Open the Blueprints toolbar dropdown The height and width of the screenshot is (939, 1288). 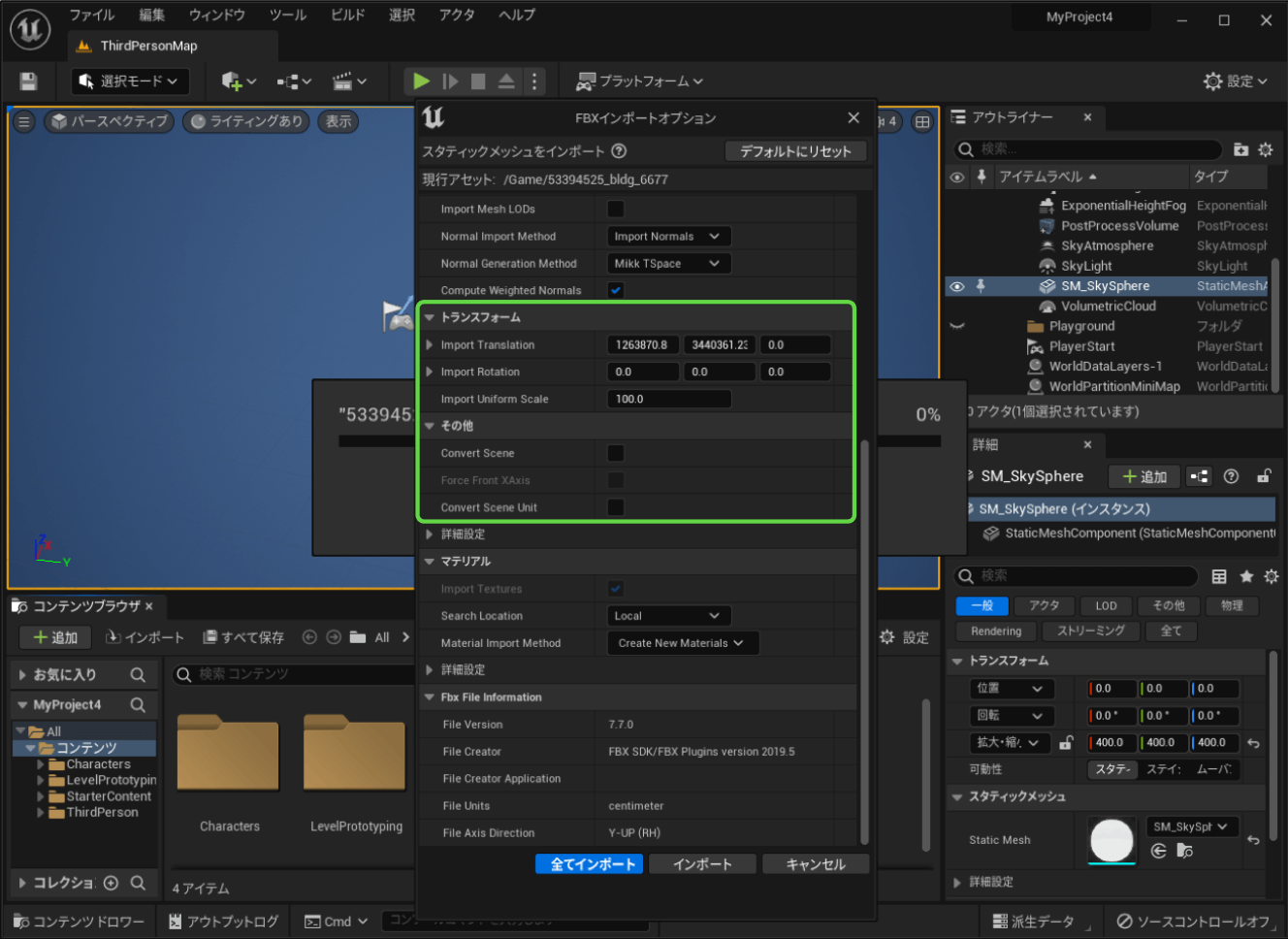coord(294,81)
